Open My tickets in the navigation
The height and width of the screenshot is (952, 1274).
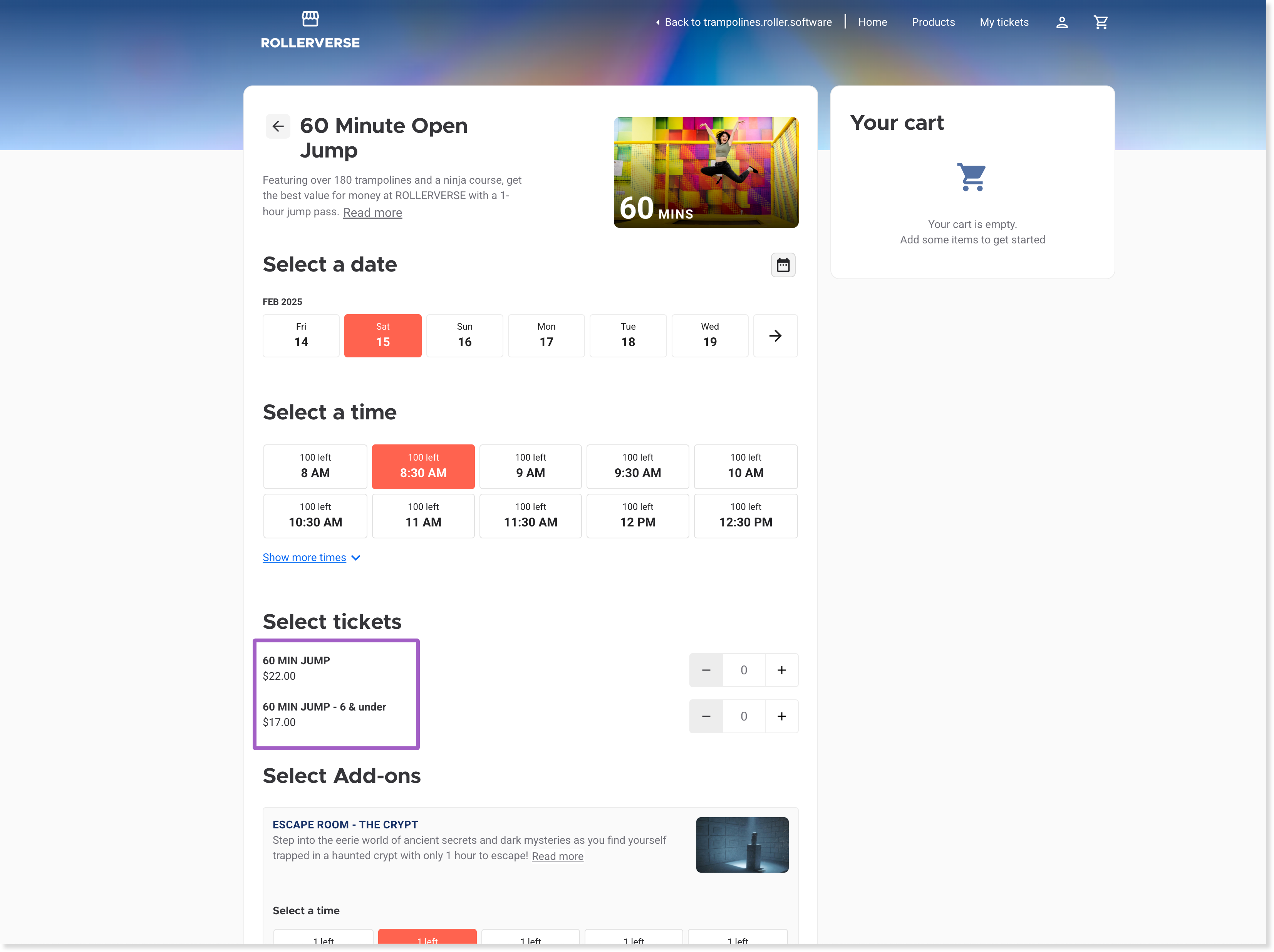click(x=1003, y=22)
